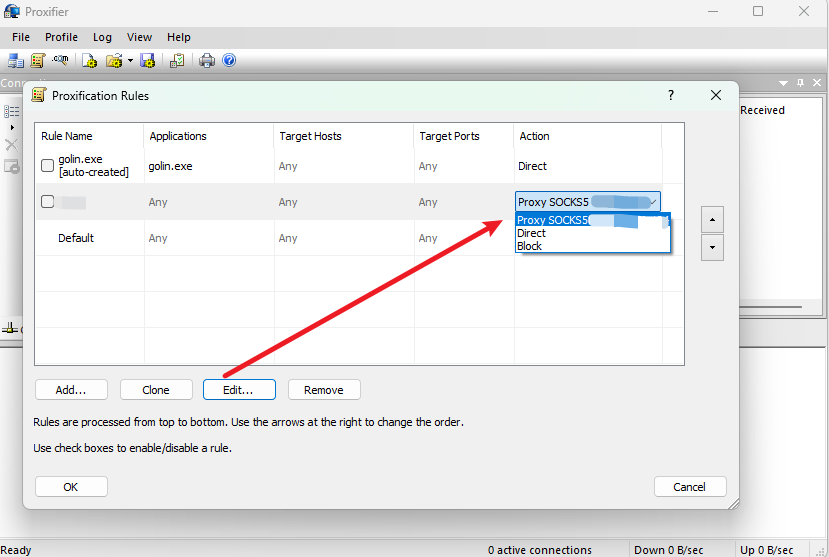Click Proxifier app icon in title bar

pyautogui.click(x=12, y=11)
